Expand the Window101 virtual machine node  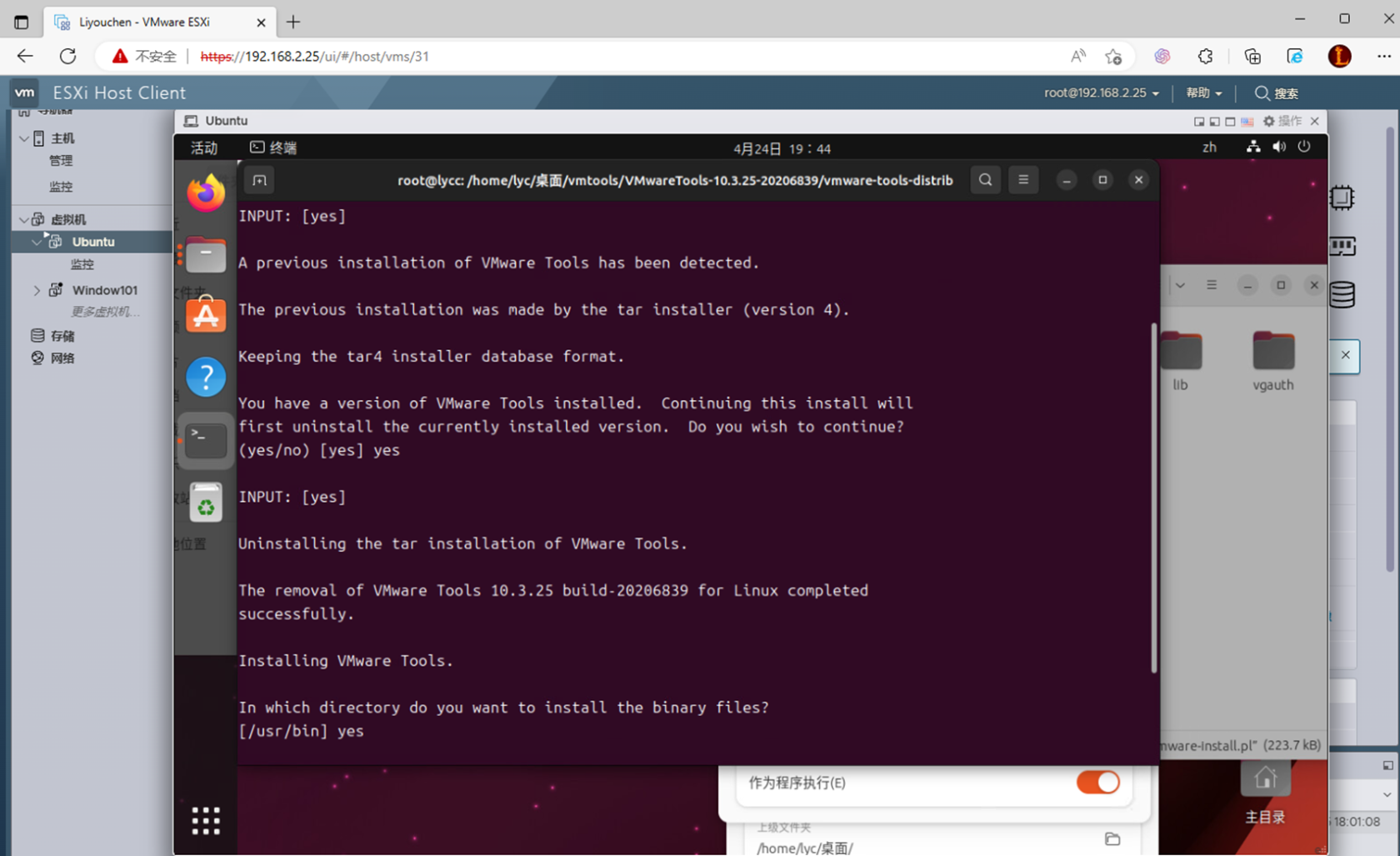pos(37,290)
